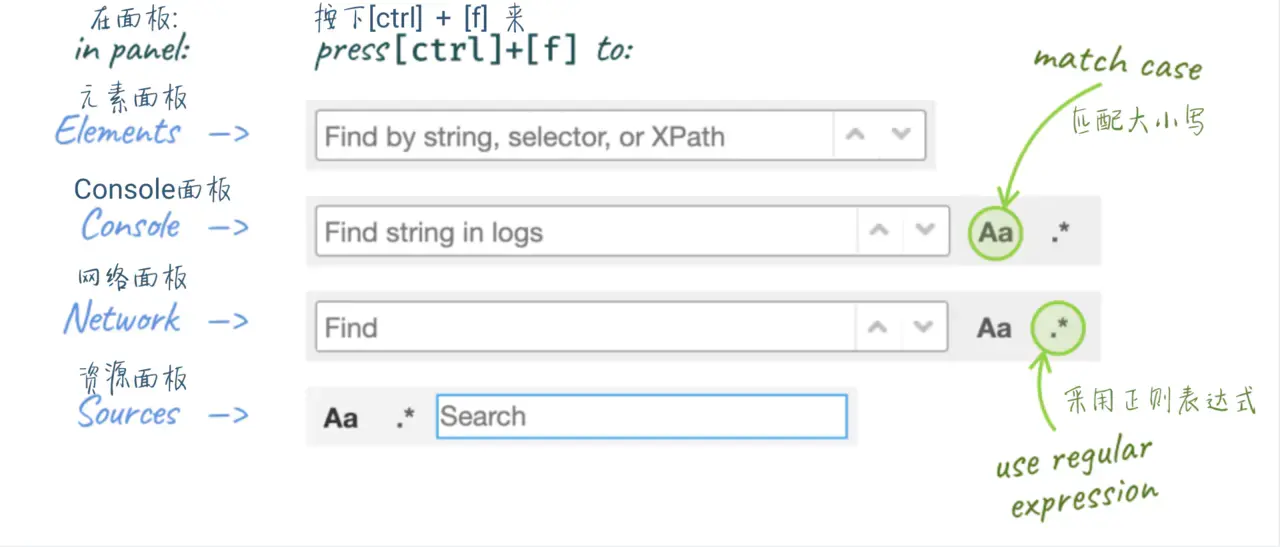Toggle .* regex beside Sources Search box

404,418
